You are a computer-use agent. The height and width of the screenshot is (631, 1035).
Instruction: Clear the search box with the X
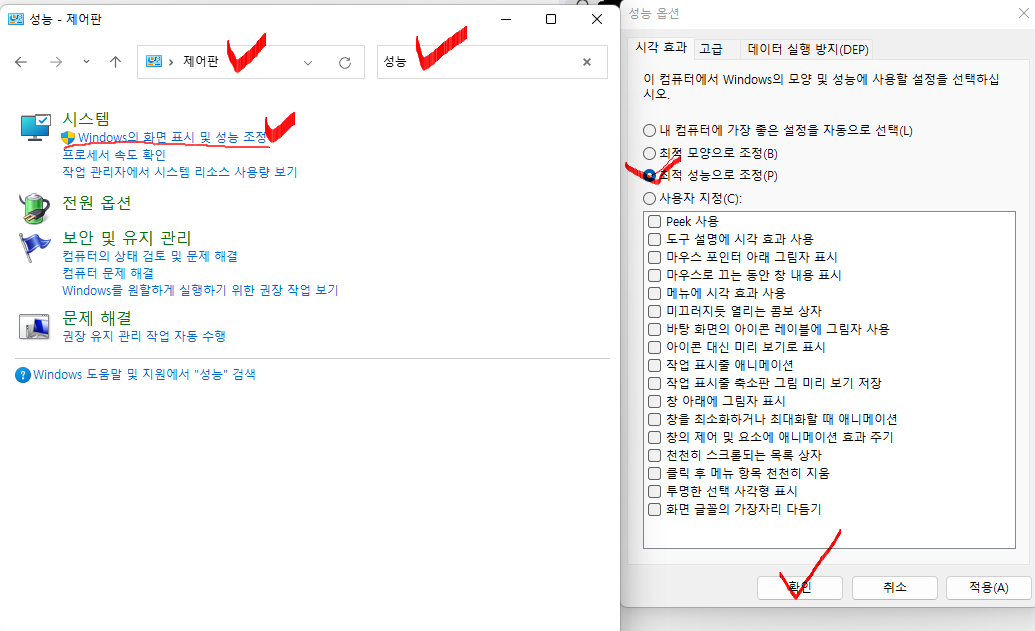pyautogui.click(x=587, y=62)
